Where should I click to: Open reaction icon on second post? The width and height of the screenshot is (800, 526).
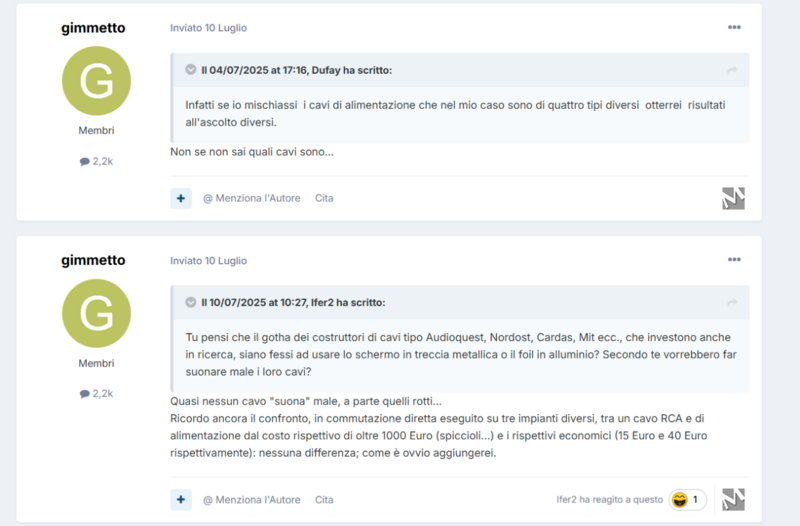point(734,499)
